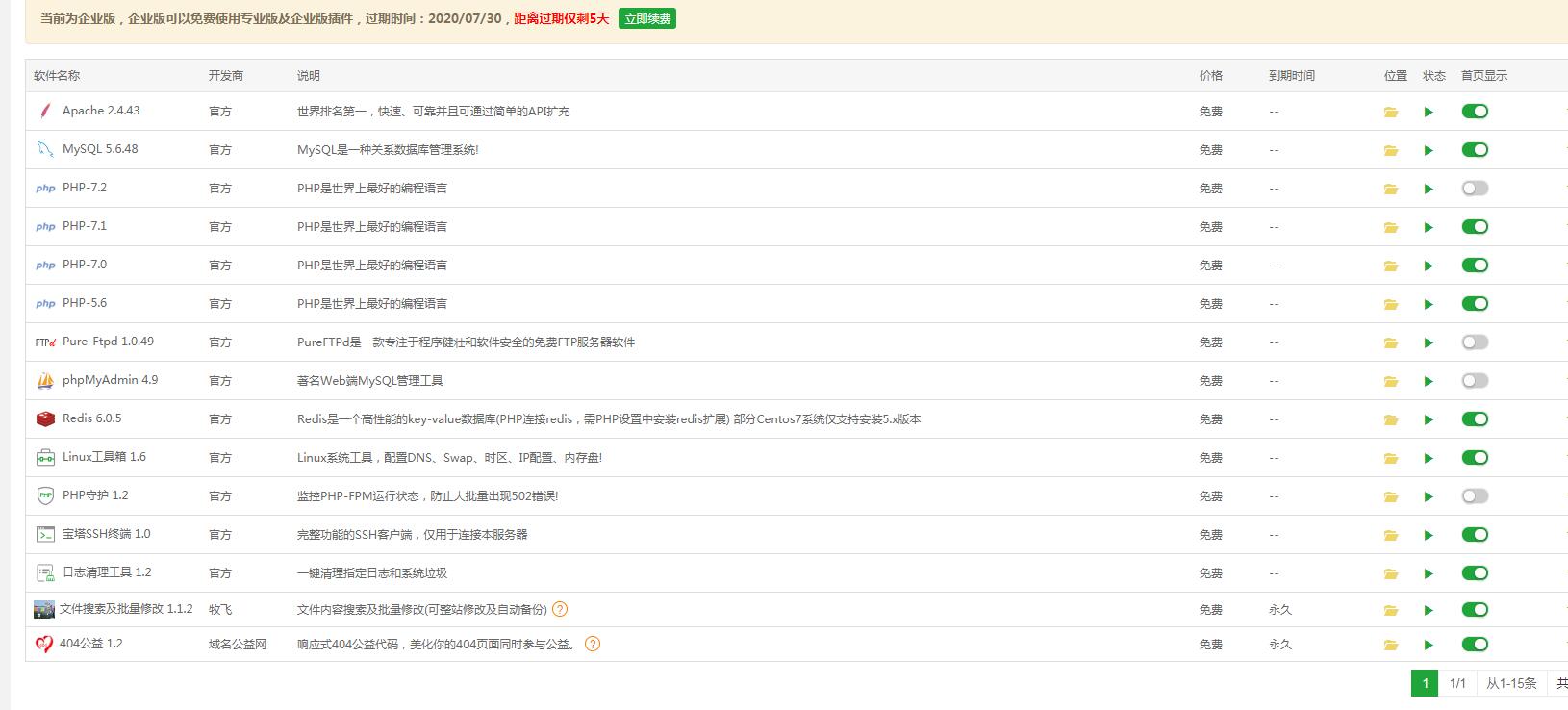Image resolution: width=1568 pixels, height=710 pixels.
Task: Click the status play icon for PHP守护 1.2
Action: (x=1429, y=496)
